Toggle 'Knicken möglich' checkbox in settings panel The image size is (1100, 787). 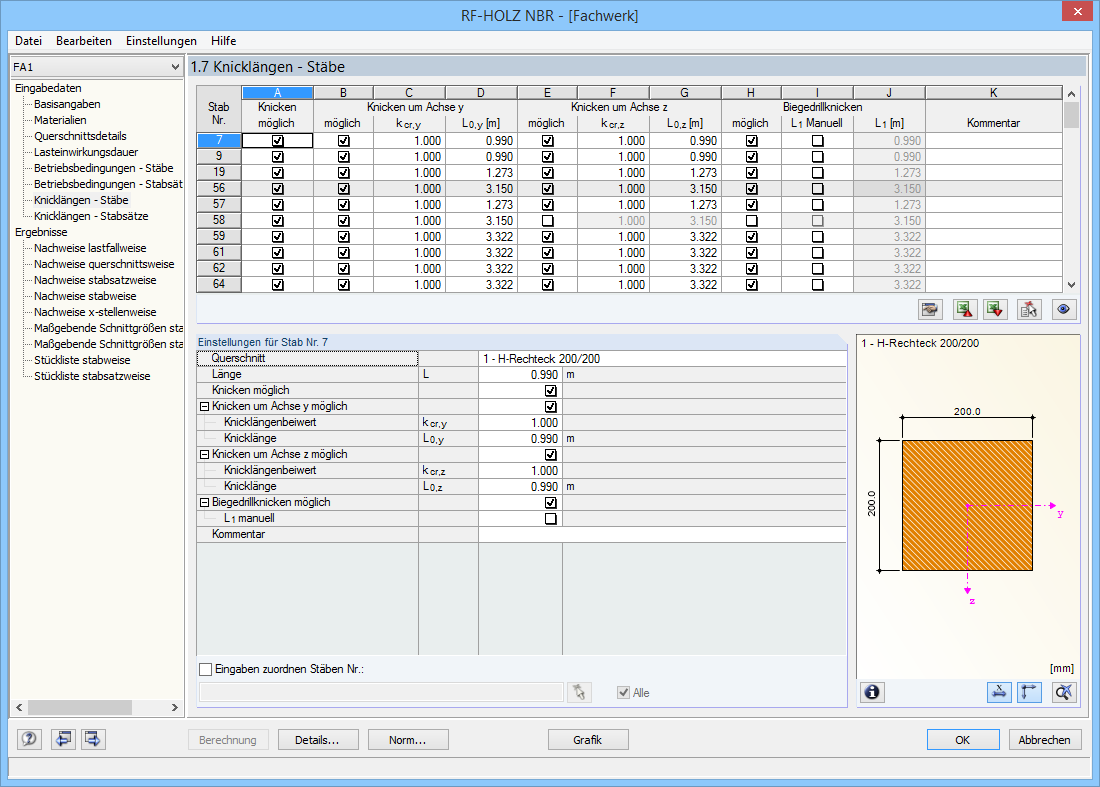click(551, 391)
